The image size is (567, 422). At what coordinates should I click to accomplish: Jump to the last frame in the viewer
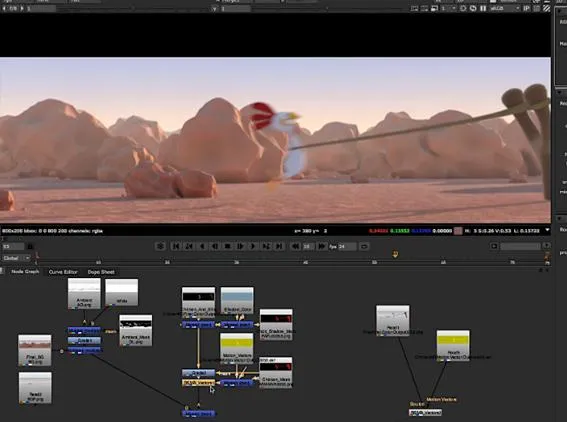pos(279,246)
